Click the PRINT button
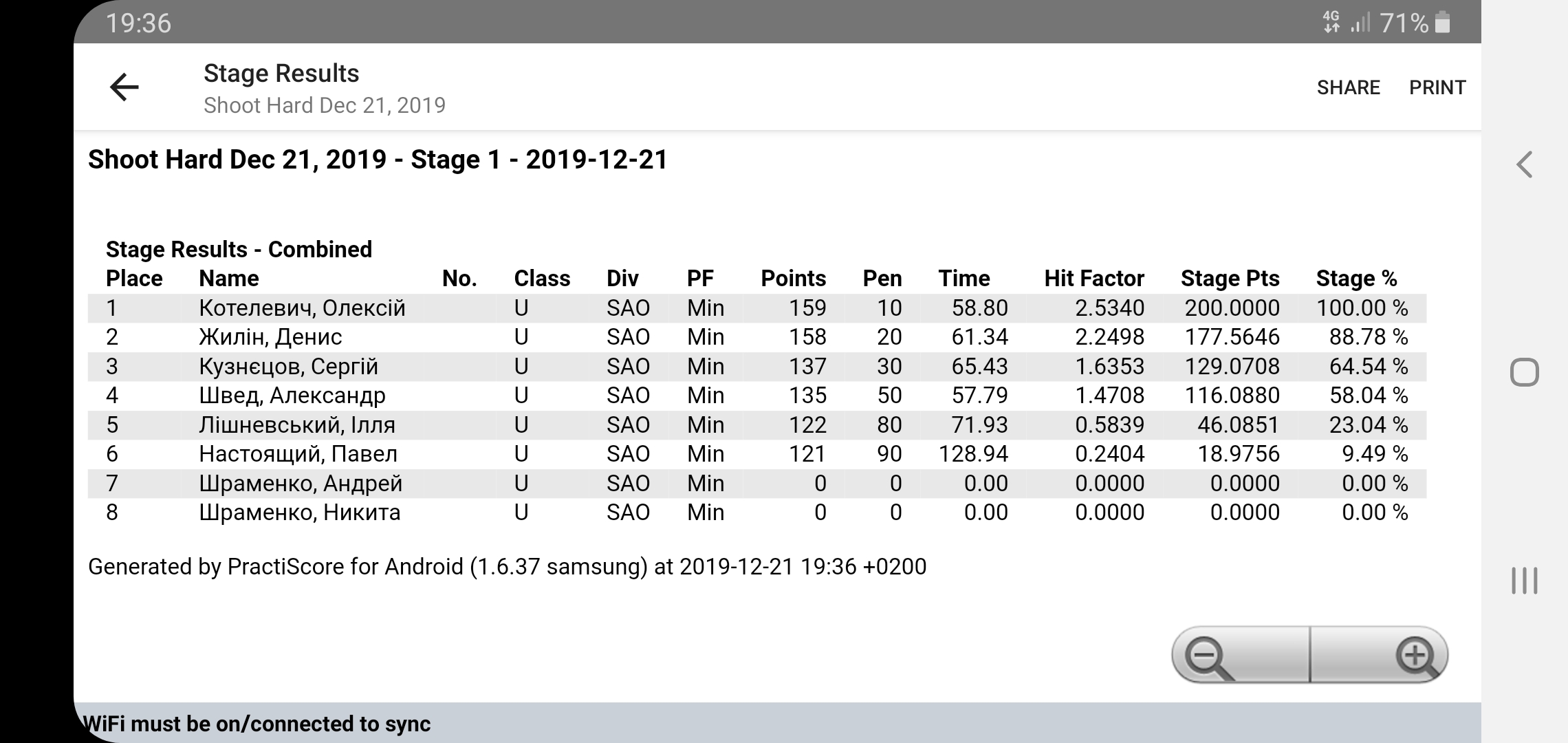 (x=1437, y=87)
